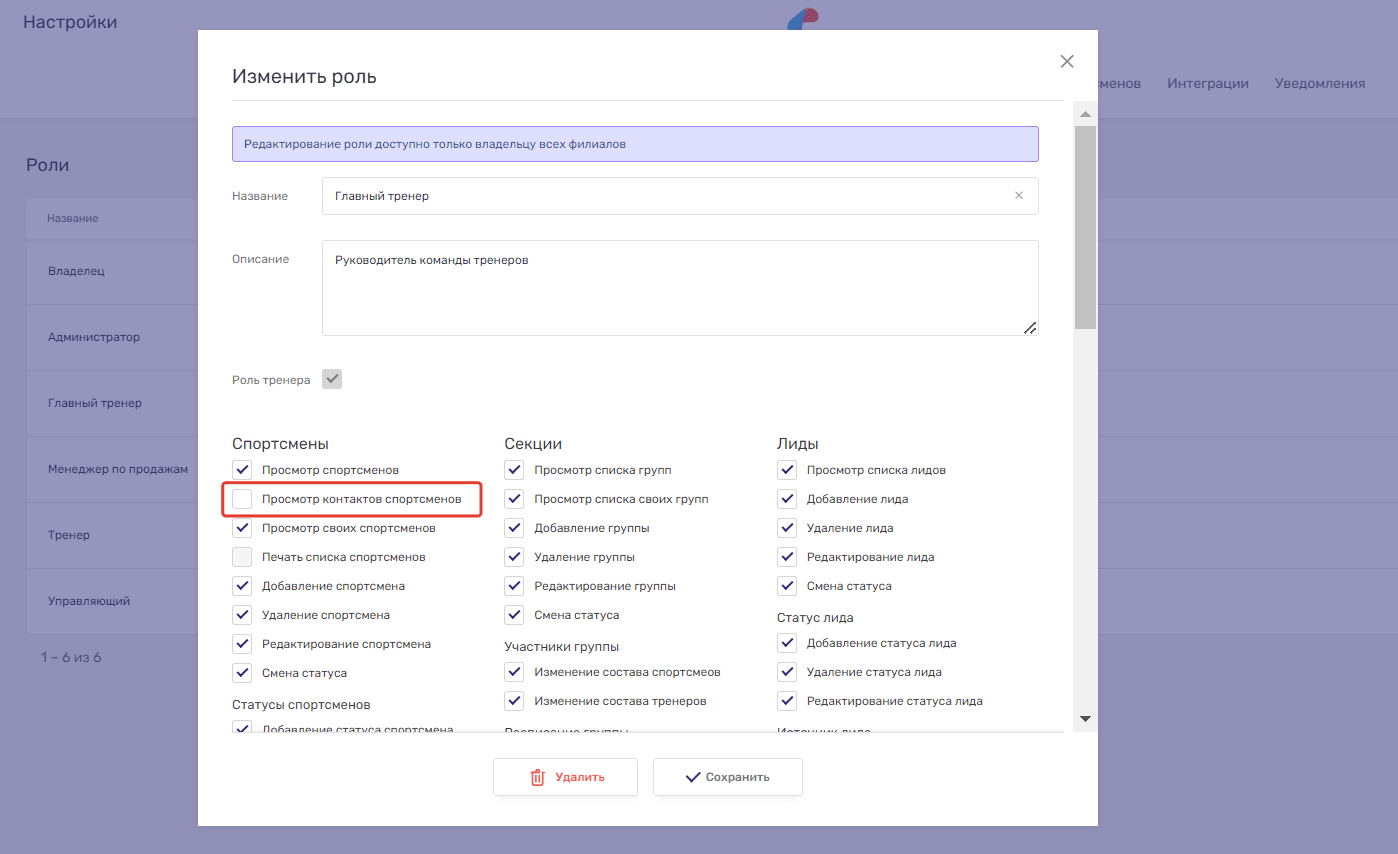
Task: Click the trash icon Удалить button
Action: pyautogui.click(x=565, y=777)
